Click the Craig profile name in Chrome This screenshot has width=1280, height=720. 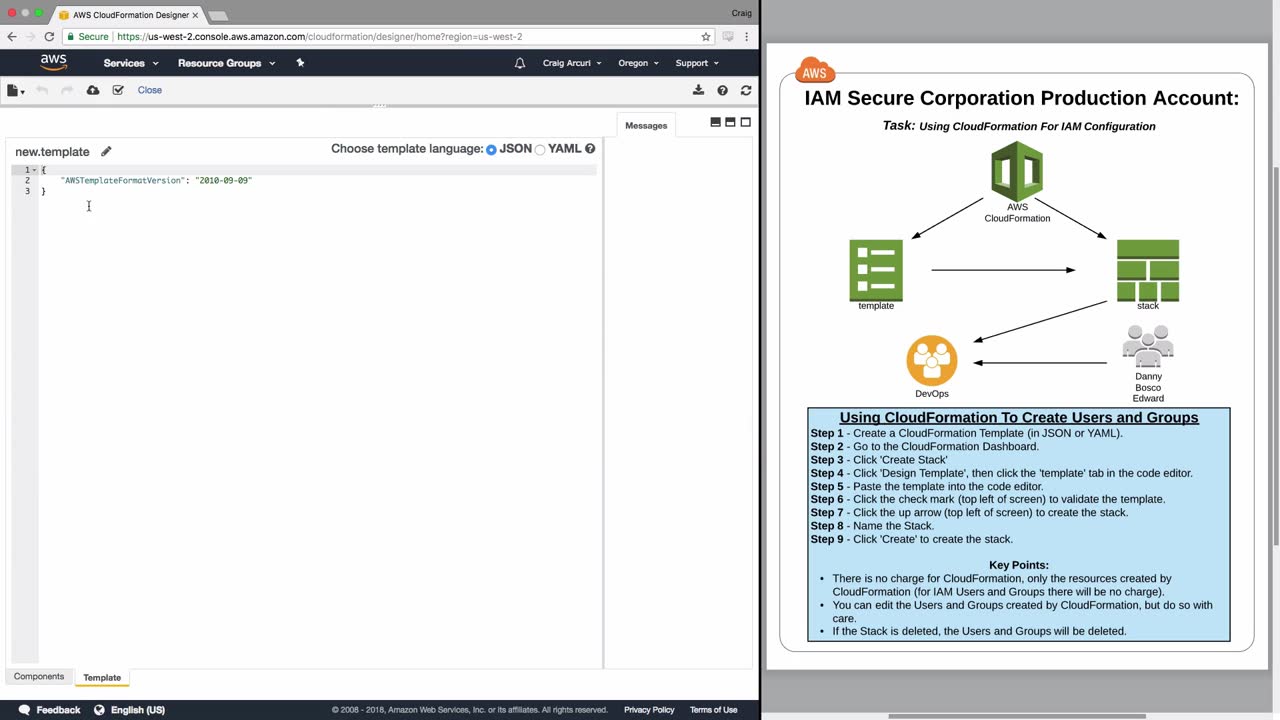pos(742,13)
